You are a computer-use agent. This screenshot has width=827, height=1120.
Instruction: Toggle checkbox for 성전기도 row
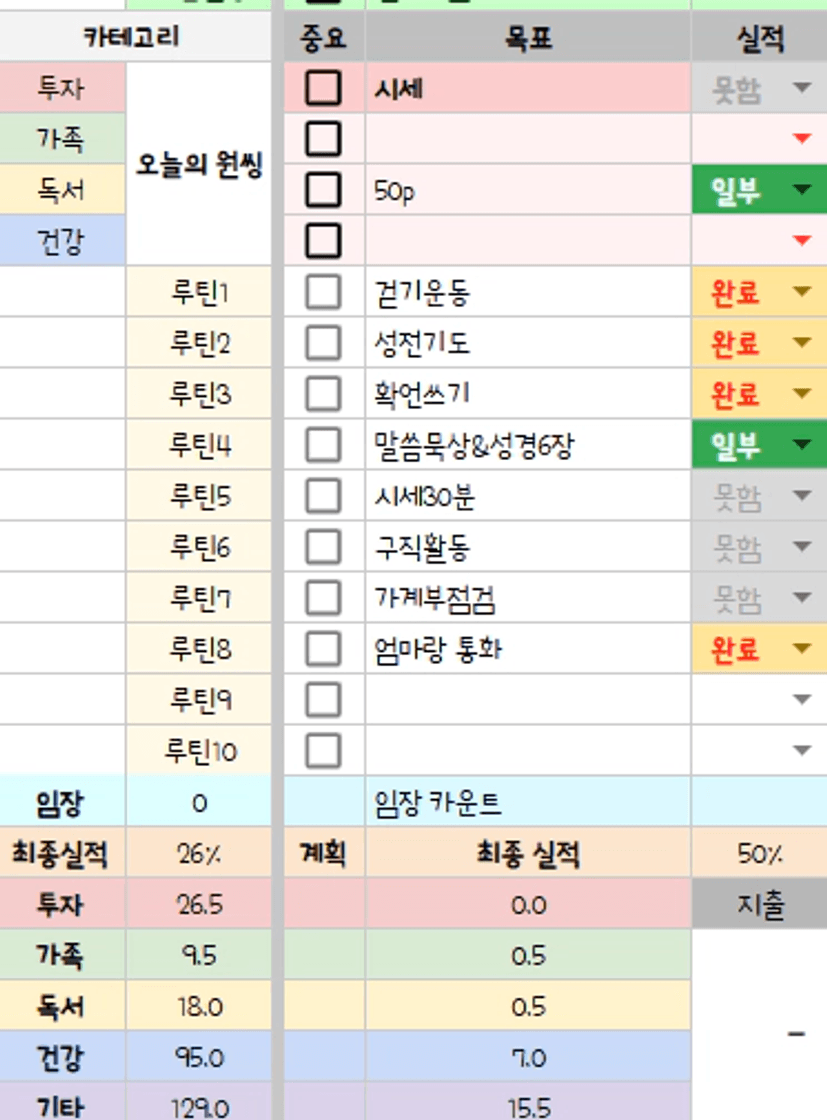point(323,343)
